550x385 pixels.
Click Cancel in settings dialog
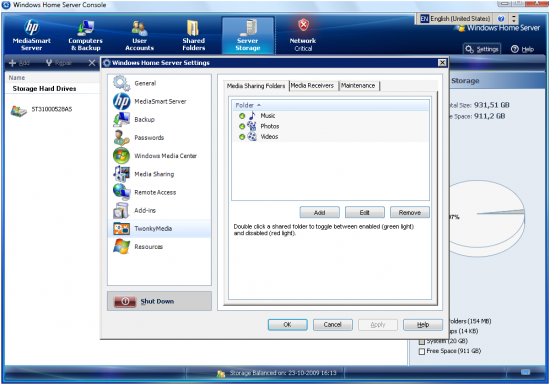click(x=333, y=325)
